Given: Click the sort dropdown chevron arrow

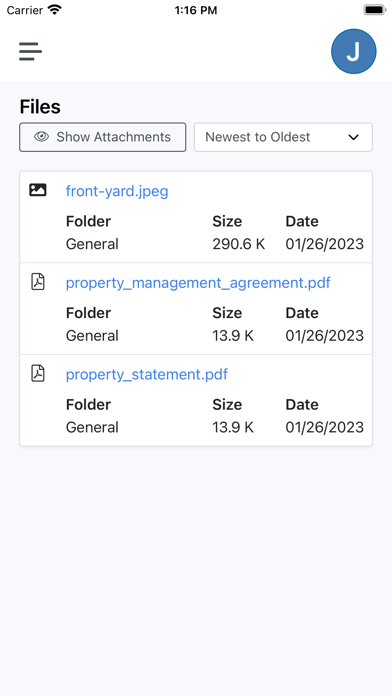Looking at the screenshot, I should (x=353, y=138).
